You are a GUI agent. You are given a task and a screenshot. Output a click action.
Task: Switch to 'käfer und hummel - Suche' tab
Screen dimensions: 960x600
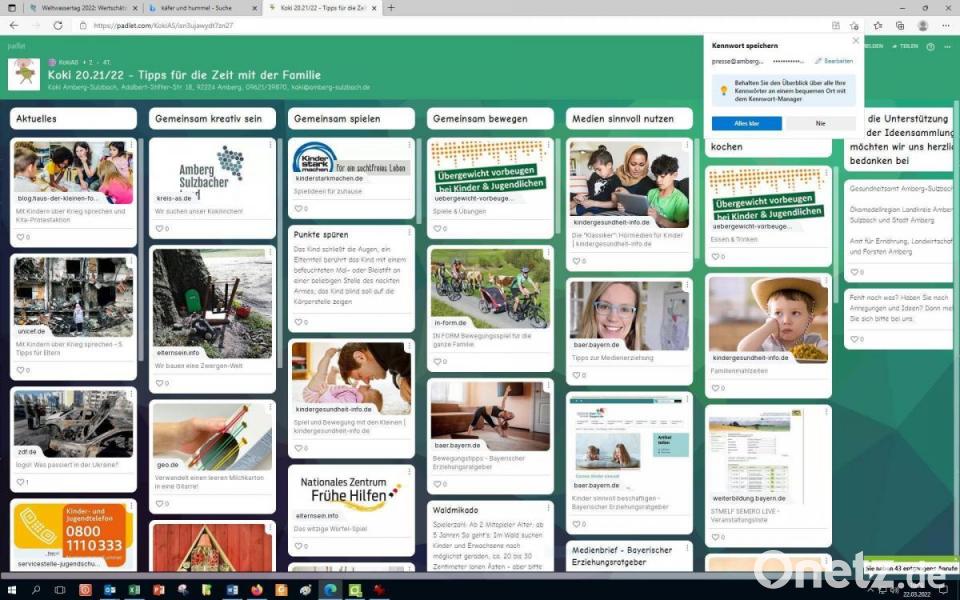click(195, 8)
